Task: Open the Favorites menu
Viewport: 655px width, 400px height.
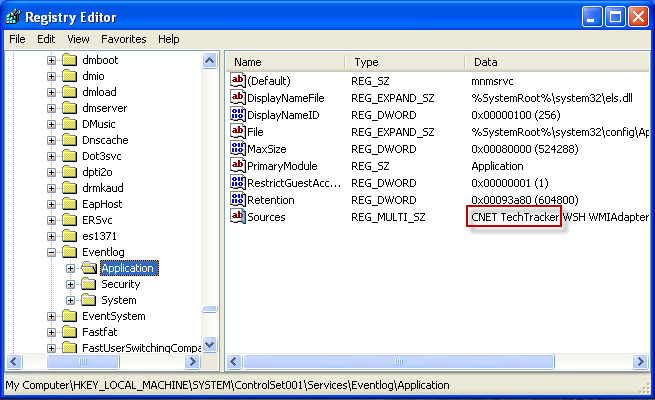Action: (x=124, y=39)
